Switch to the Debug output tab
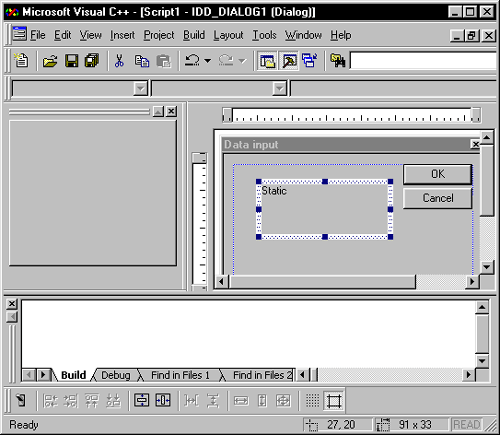This screenshot has width=500, height=435. [x=116, y=375]
